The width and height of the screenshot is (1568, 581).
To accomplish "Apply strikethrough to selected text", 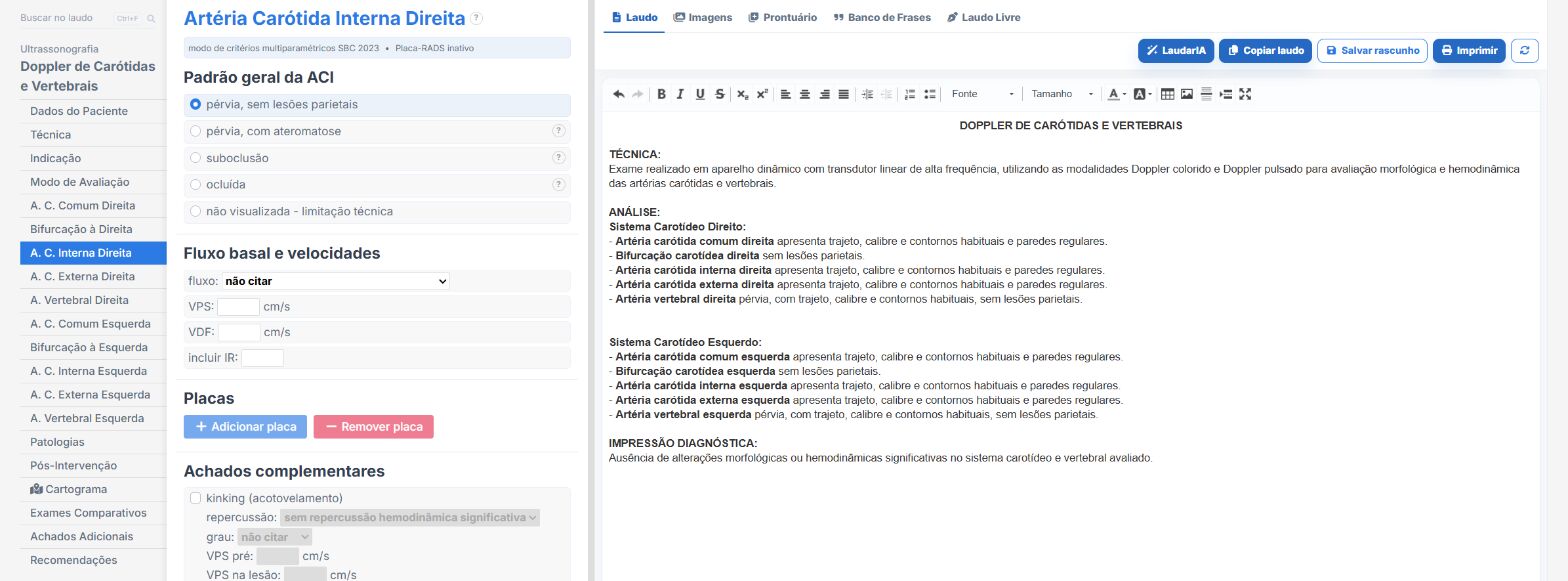I will coord(720,94).
